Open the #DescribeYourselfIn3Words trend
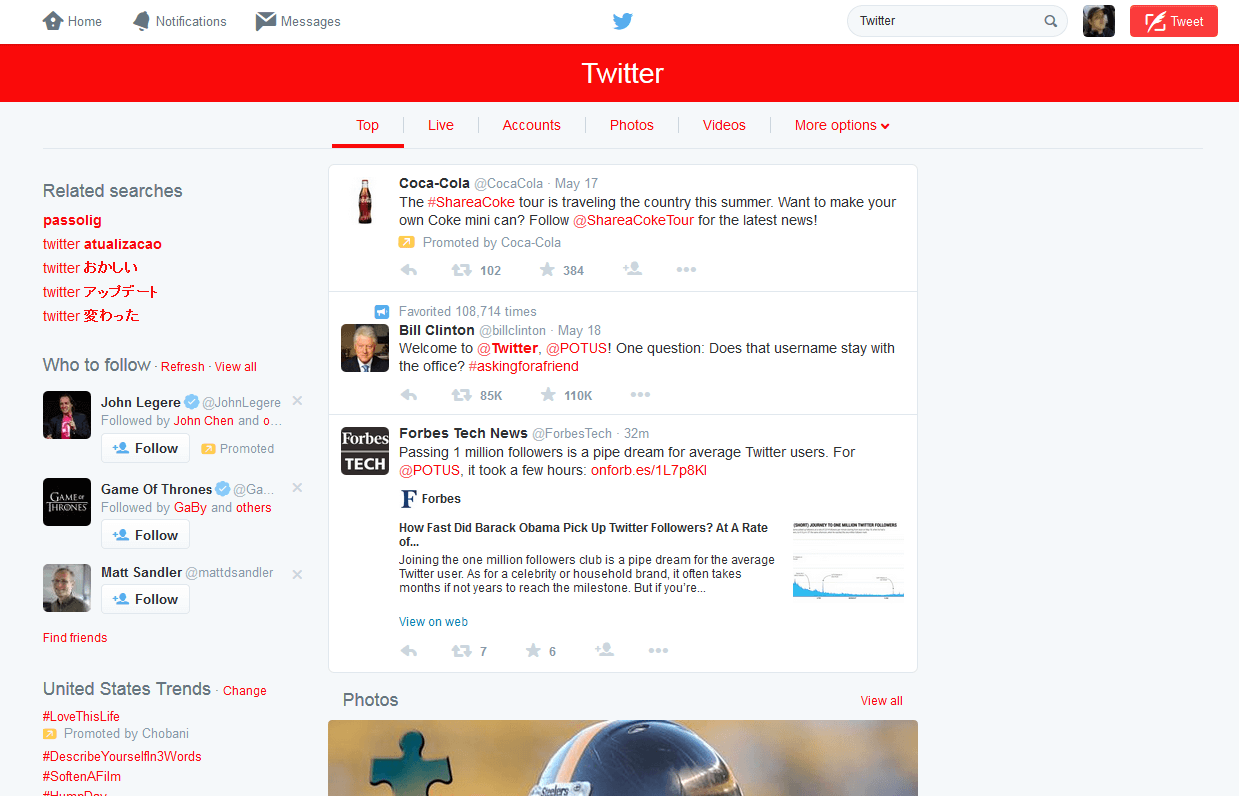This screenshot has height=796, width=1239. click(122, 757)
